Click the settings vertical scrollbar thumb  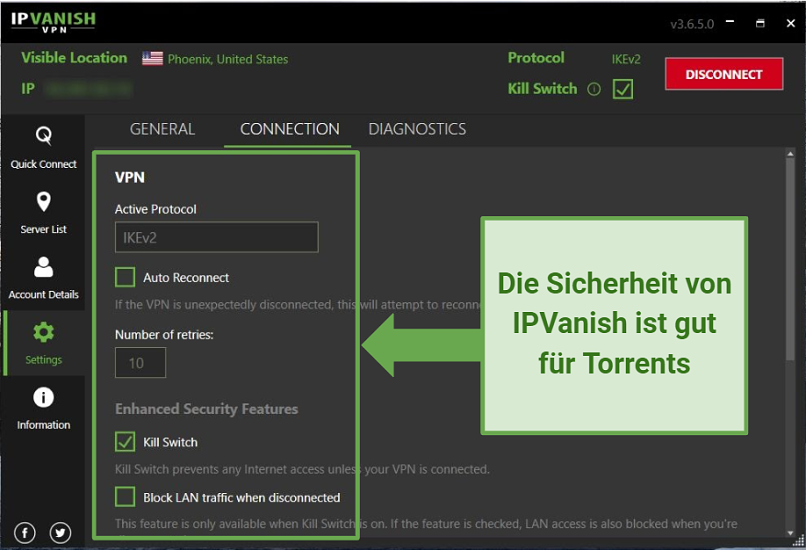(x=790, y=259)
